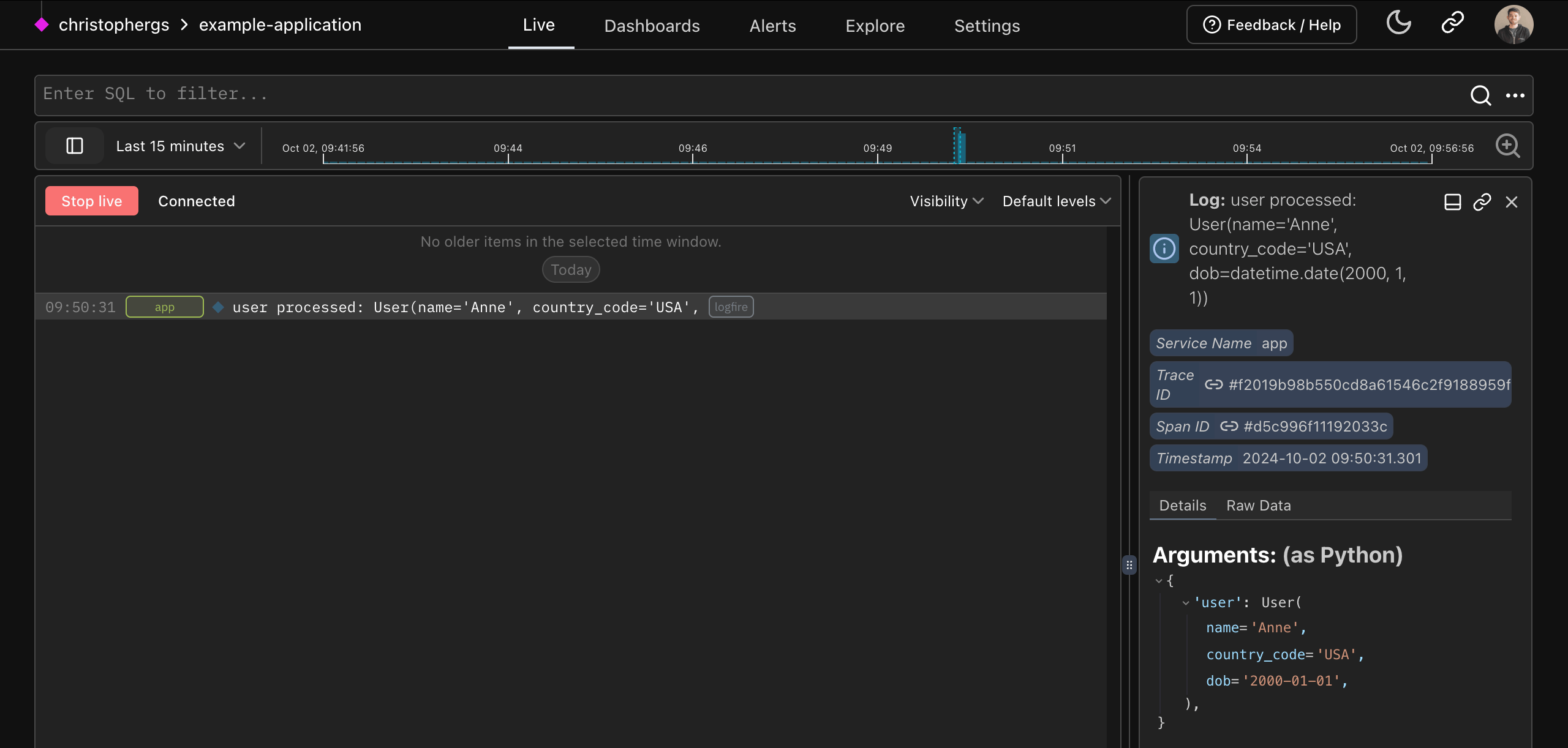This screenshot has width=1568, height=748.
Task: Toggle dark mode with the moon icon
Action: [x=1399, y=23]
